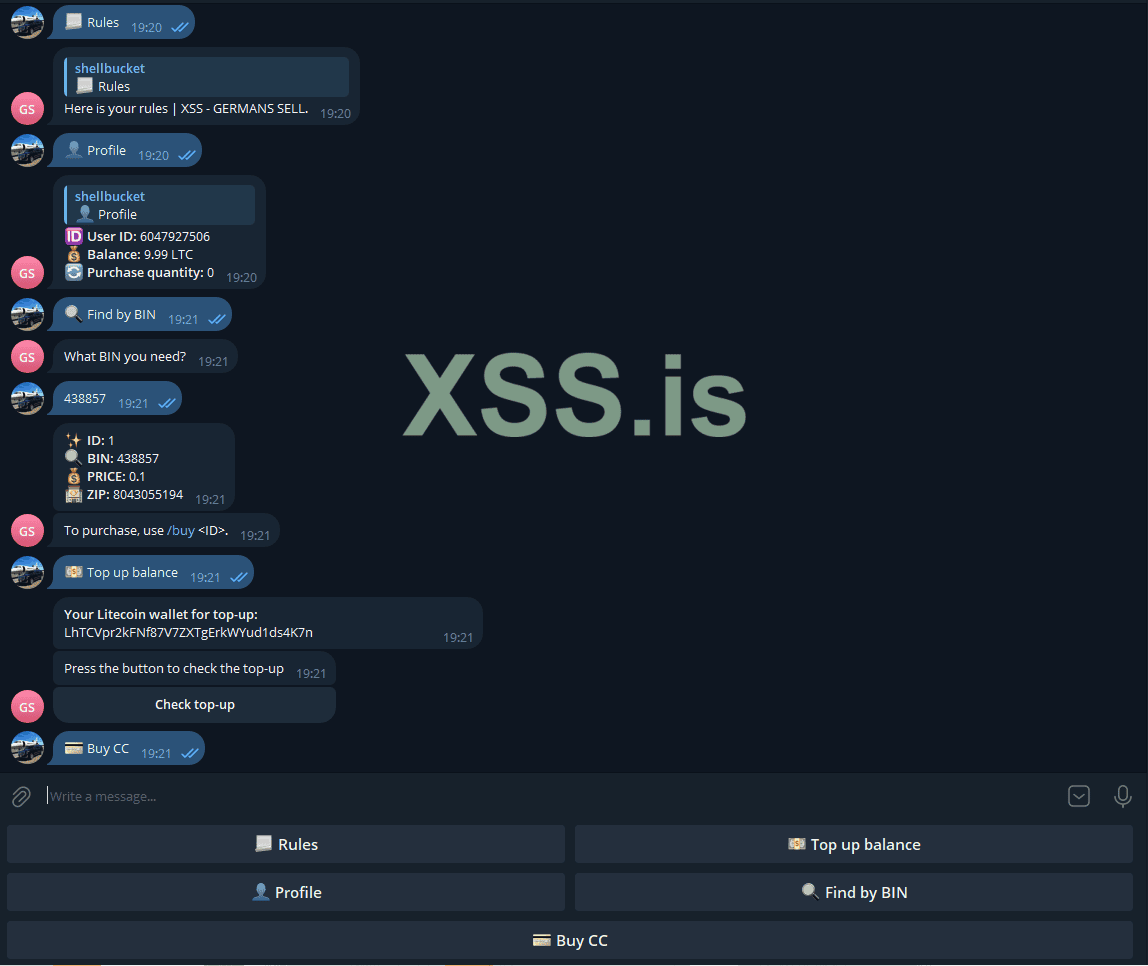Open Profile from the bottom keyboard
The image size is (1148, 966).
point(286,892)
